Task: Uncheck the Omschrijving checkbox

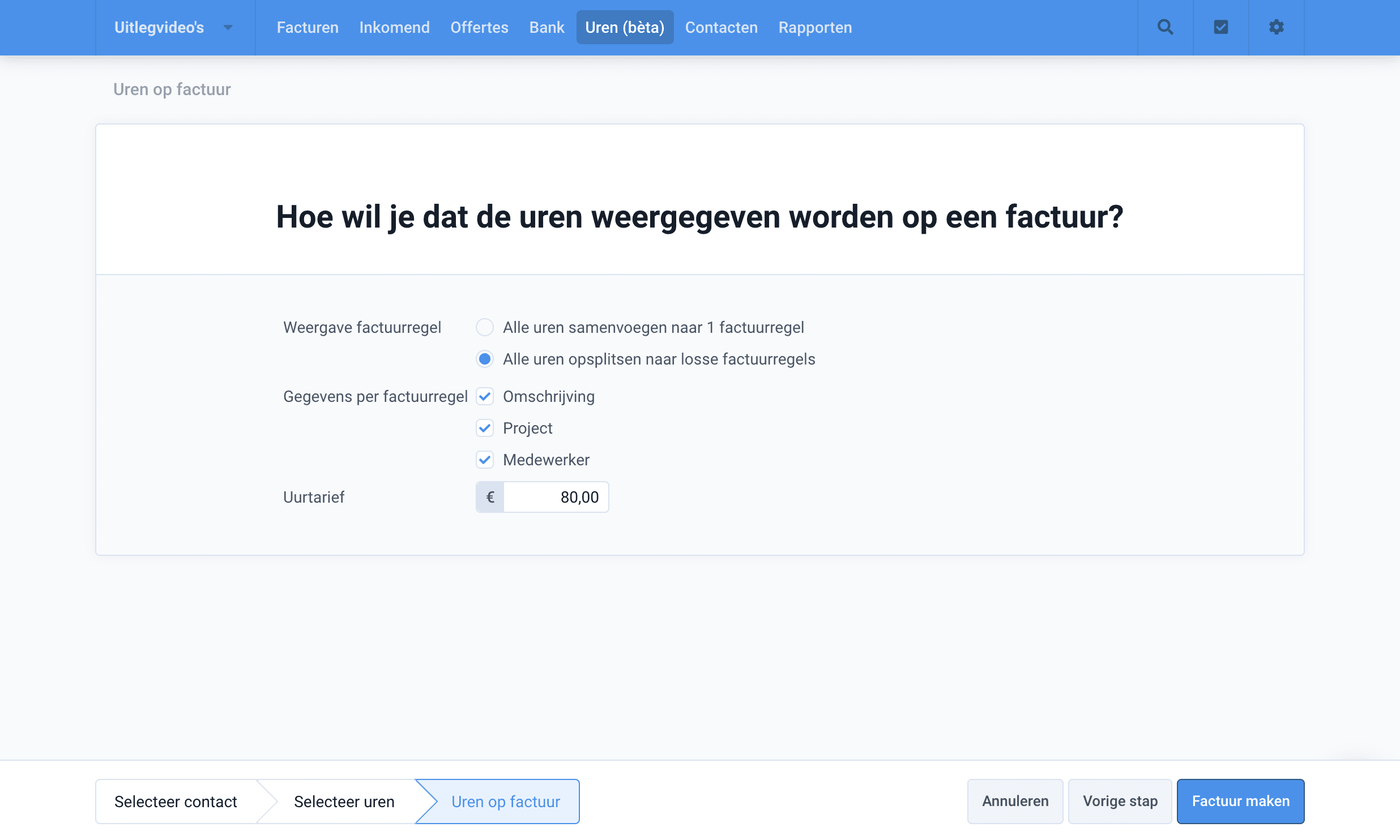Action: pos(485,396)
